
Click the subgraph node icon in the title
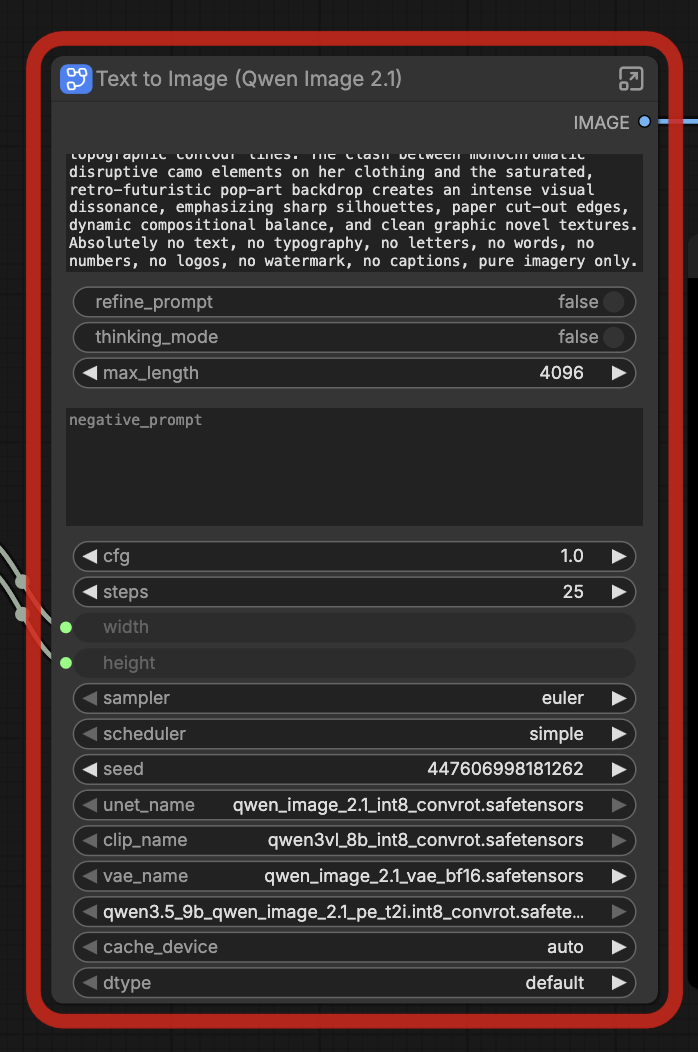(76, 79)
